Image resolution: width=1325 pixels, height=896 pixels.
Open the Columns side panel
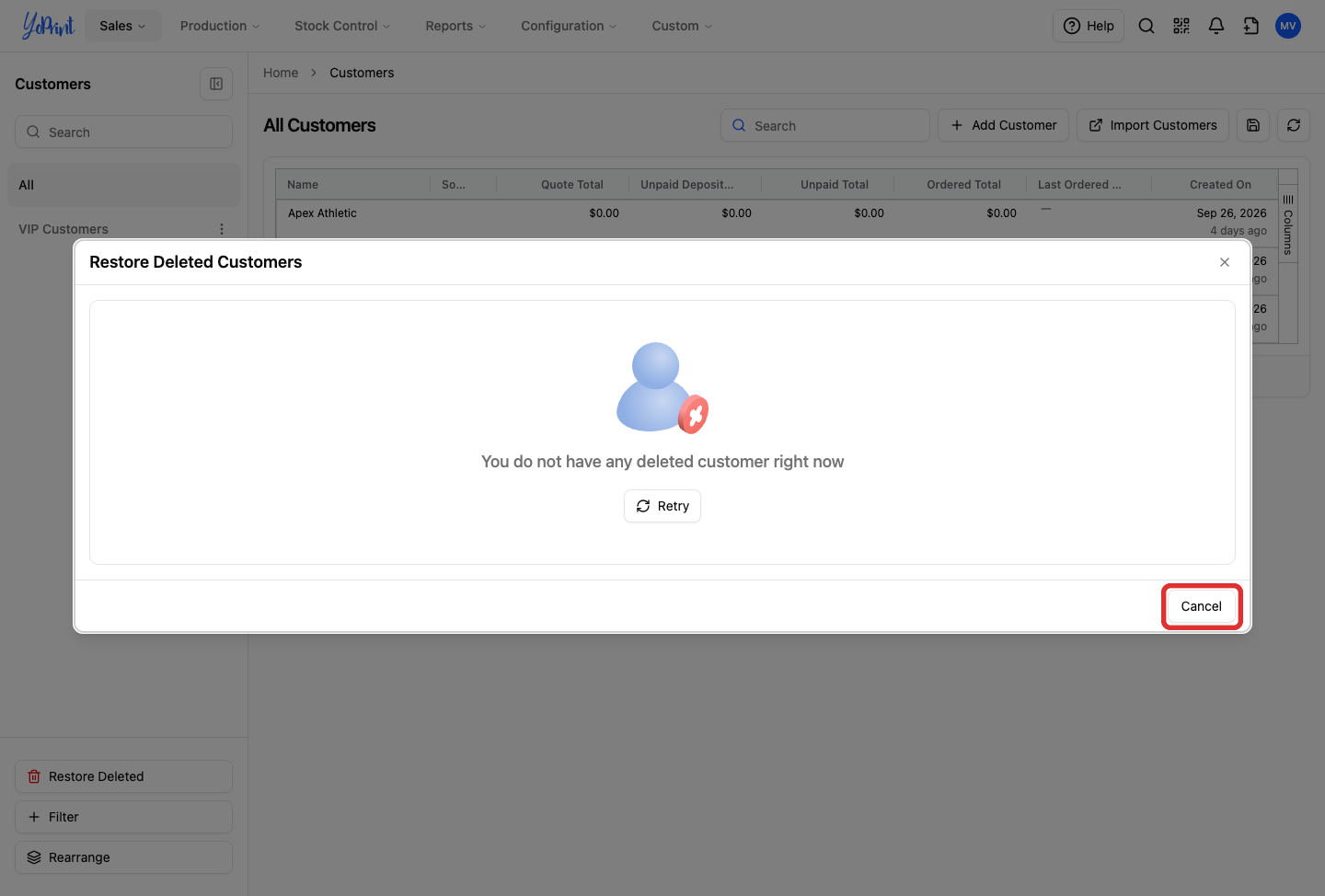coord(1288,225)
